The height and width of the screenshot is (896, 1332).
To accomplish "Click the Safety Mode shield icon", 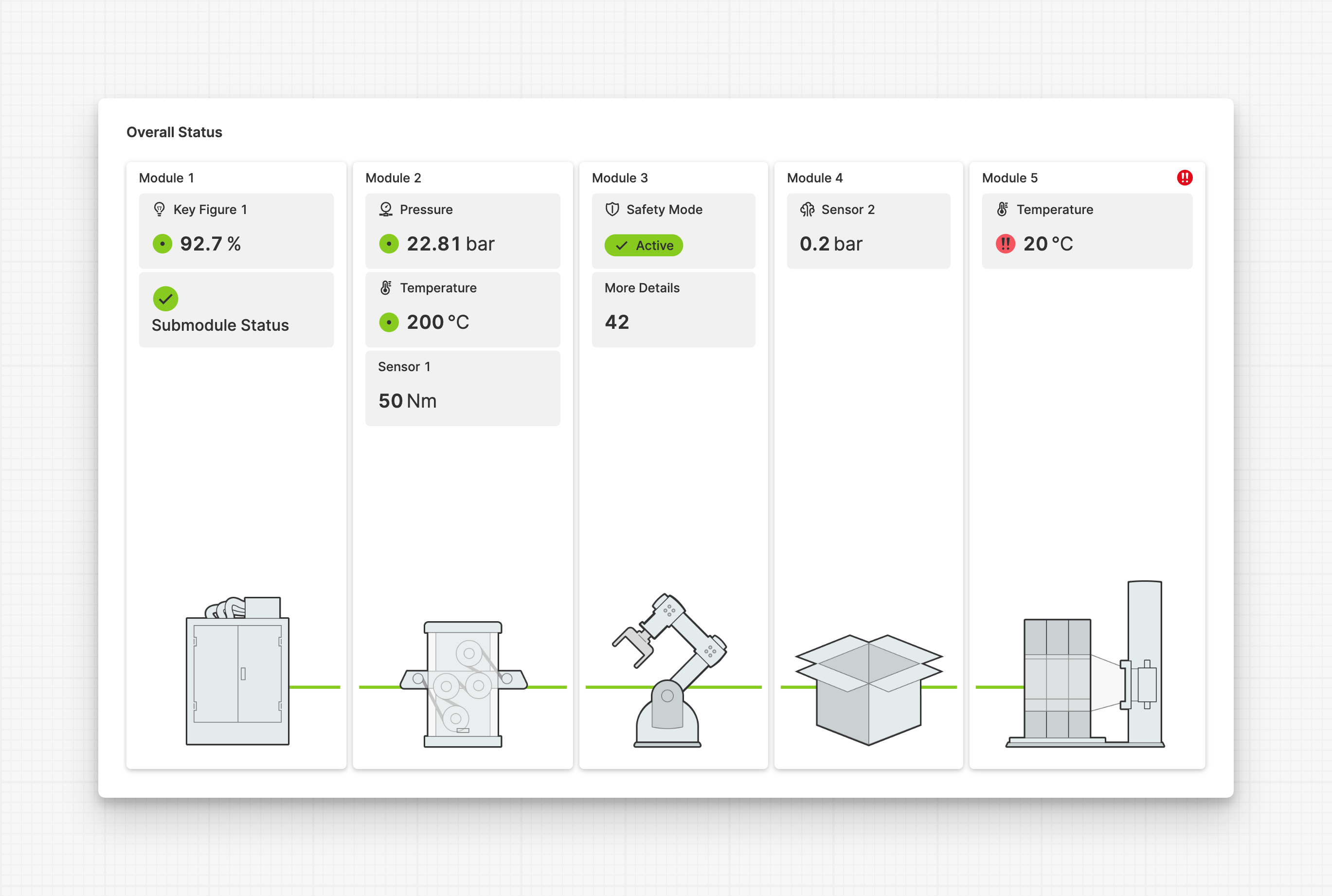I will pyautogui.click(x=612, y=209).
